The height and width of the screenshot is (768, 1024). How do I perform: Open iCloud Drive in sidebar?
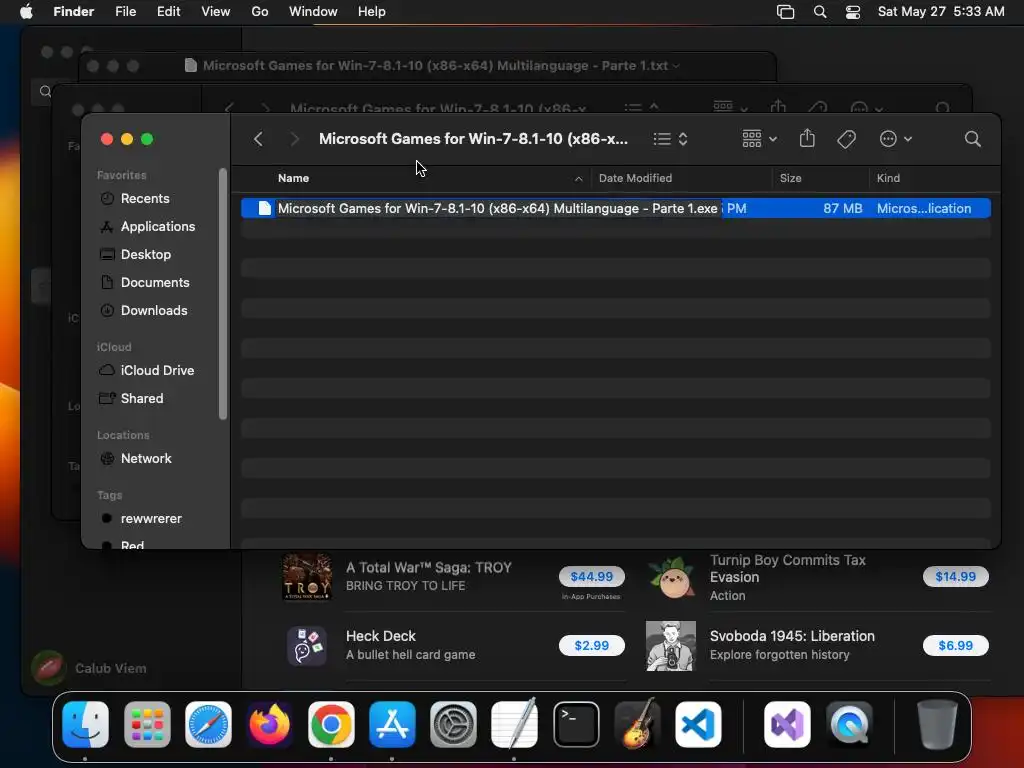pos(157,370)
